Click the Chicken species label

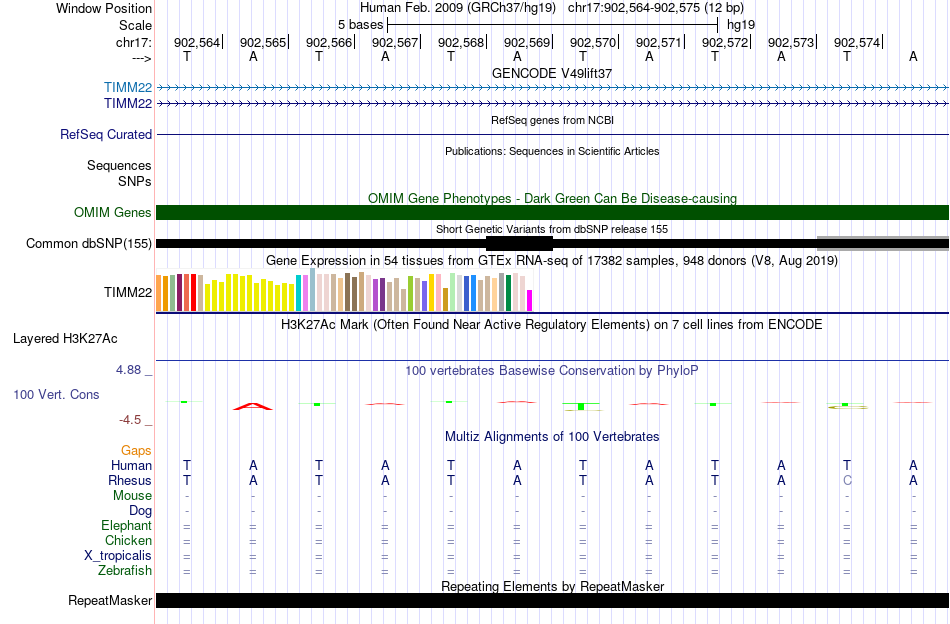tap(128, 540)
